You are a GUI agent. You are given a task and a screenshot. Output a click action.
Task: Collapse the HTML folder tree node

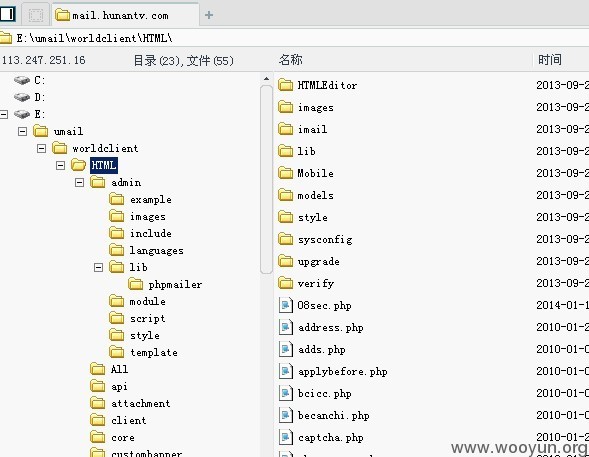point(60,165)
